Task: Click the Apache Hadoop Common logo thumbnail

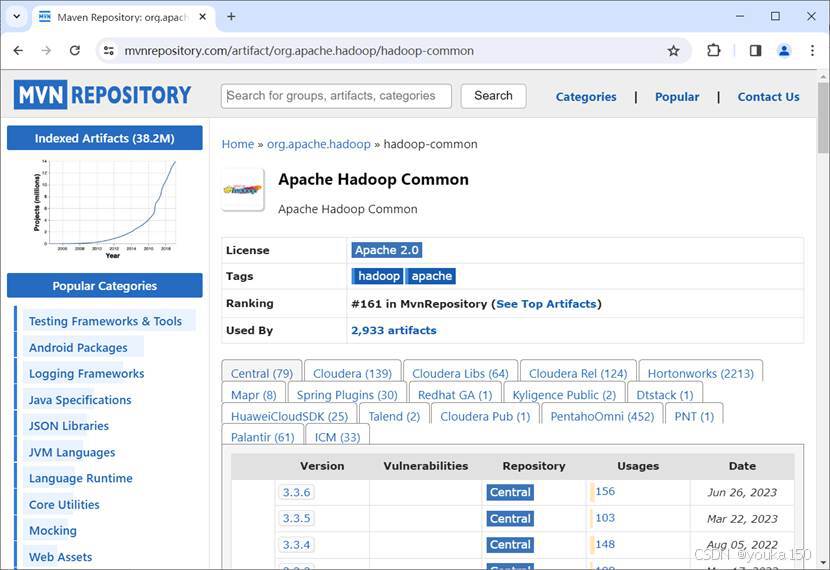Action: point(243,189)
